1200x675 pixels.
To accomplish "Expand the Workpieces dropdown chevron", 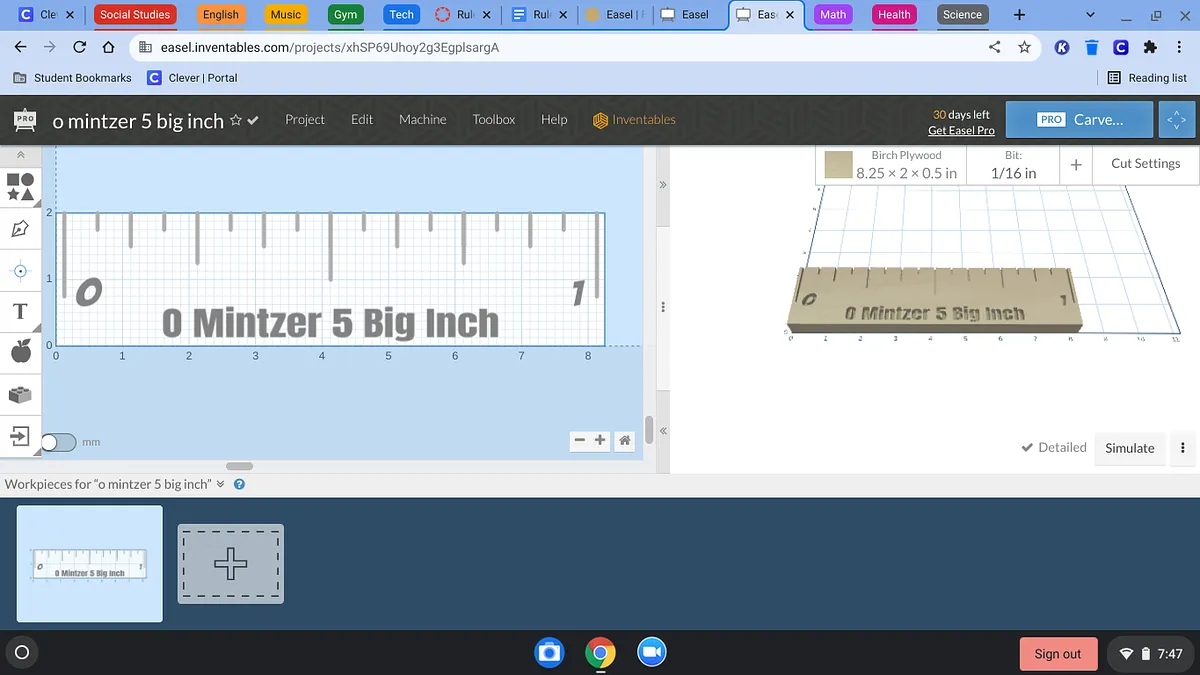I will coord(221,484).
